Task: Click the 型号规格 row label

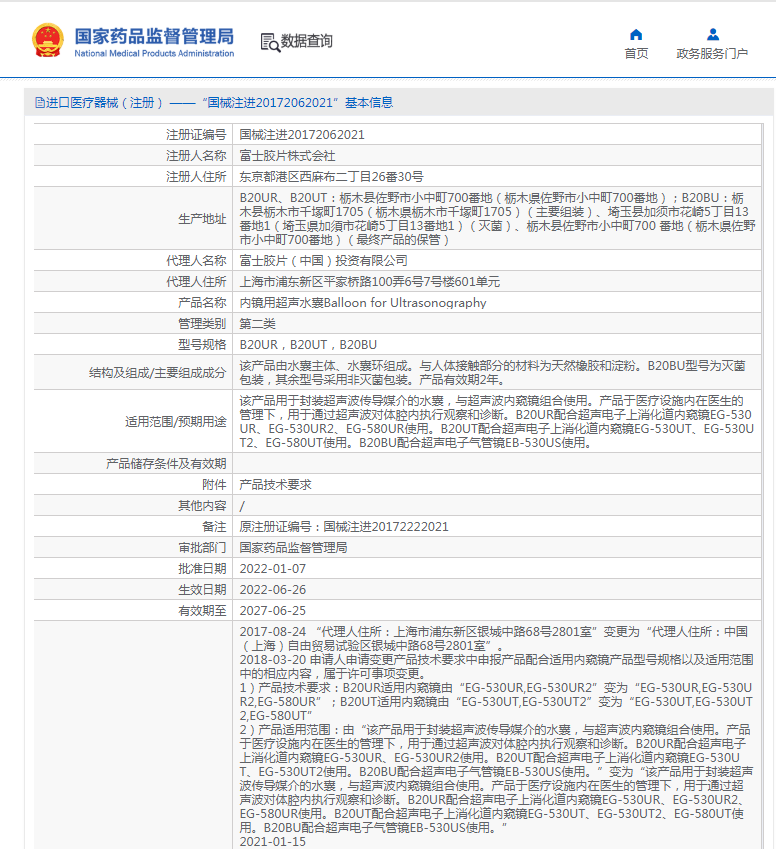Action: (202, 344)
